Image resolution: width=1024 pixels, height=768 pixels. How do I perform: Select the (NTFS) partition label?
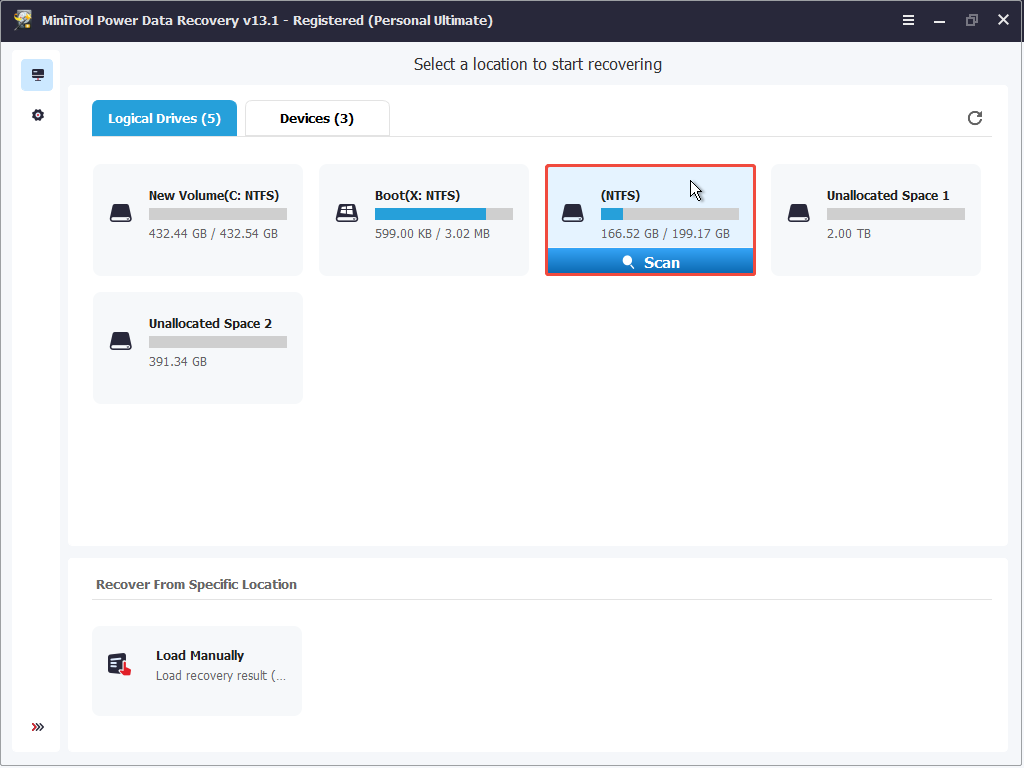(x=620, y=195)
